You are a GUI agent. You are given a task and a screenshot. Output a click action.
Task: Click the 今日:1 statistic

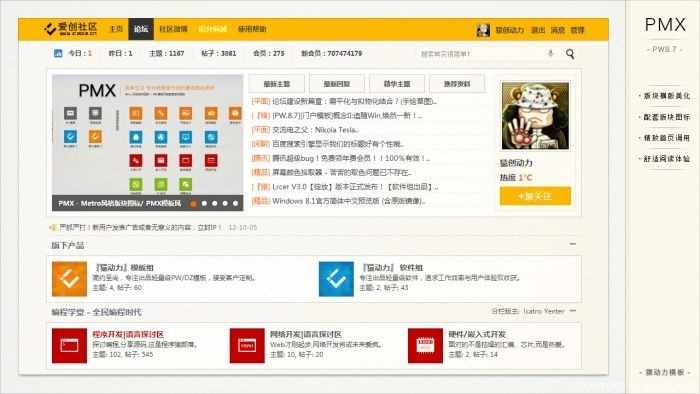(80, 53)
